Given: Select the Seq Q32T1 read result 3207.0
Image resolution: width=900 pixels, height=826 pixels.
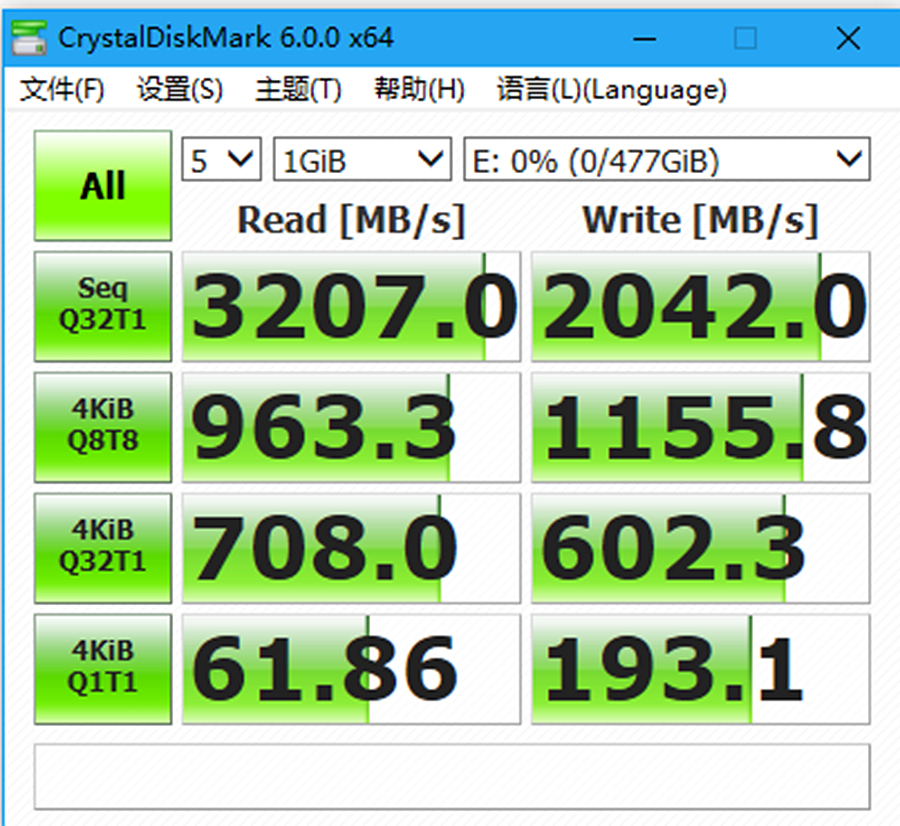Looking at the screenshot, I should click(x=350, y=305).
